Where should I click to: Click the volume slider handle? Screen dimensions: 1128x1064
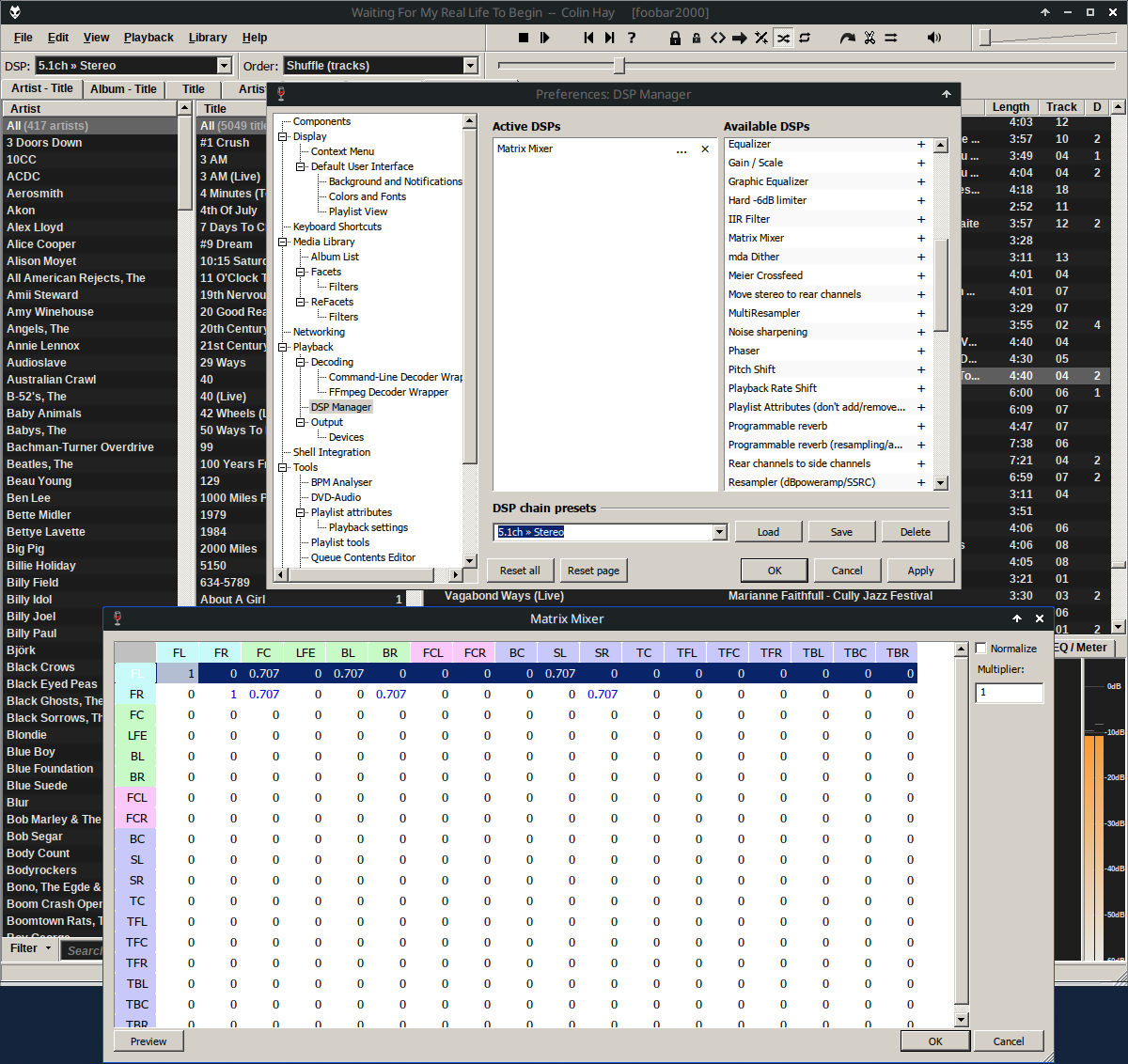984,38
